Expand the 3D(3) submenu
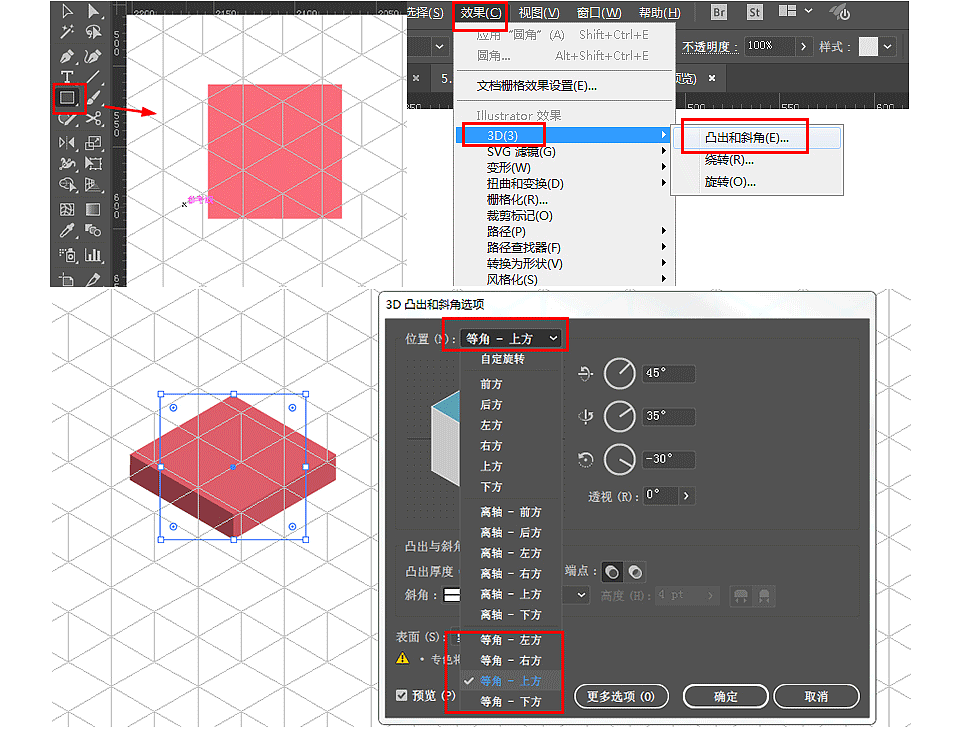Screen dimensions: 960x733 (x=564, y=135)
